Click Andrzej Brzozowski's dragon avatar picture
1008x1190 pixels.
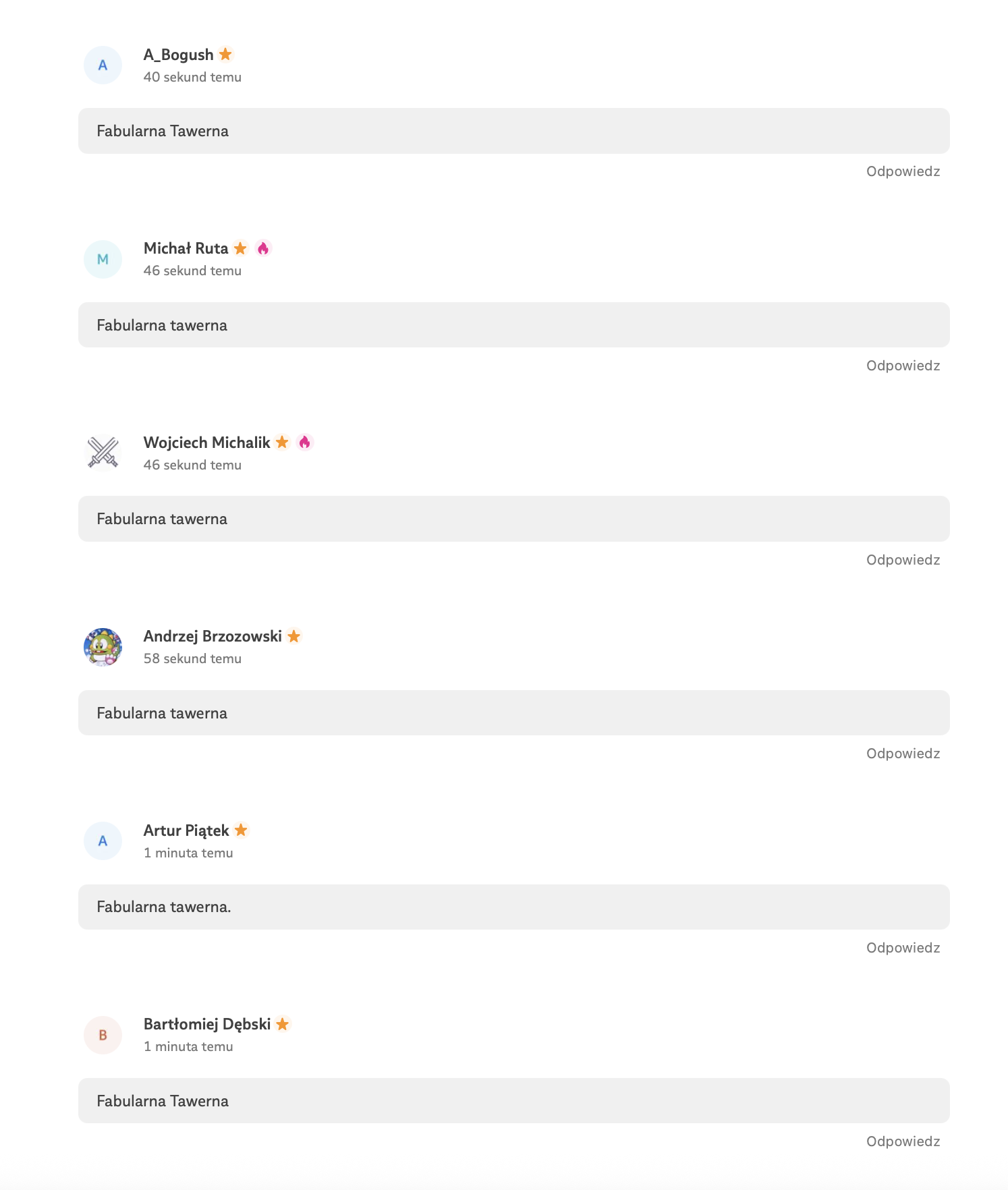[x=103, y=647]
